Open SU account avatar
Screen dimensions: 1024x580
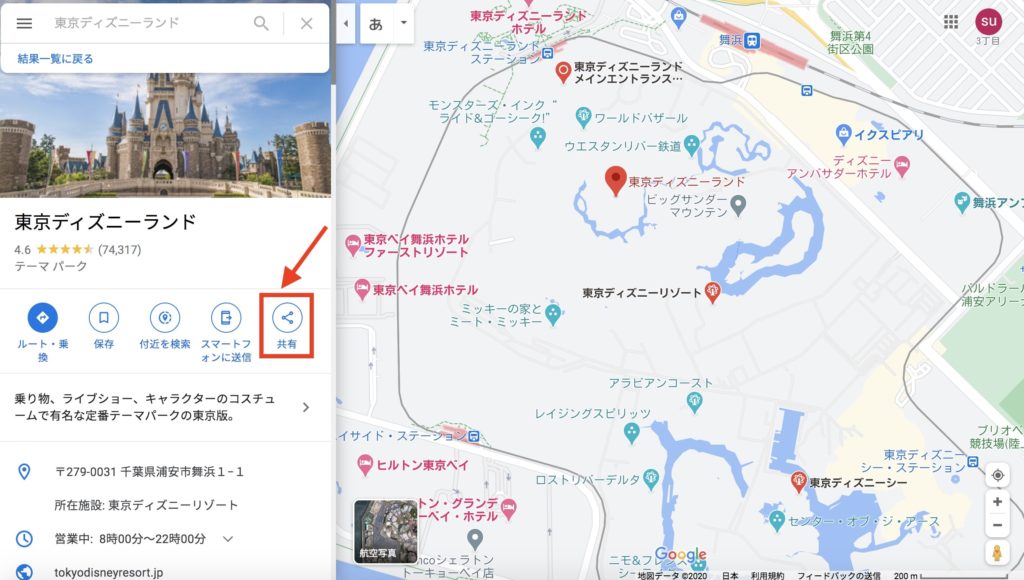point(989,22)
